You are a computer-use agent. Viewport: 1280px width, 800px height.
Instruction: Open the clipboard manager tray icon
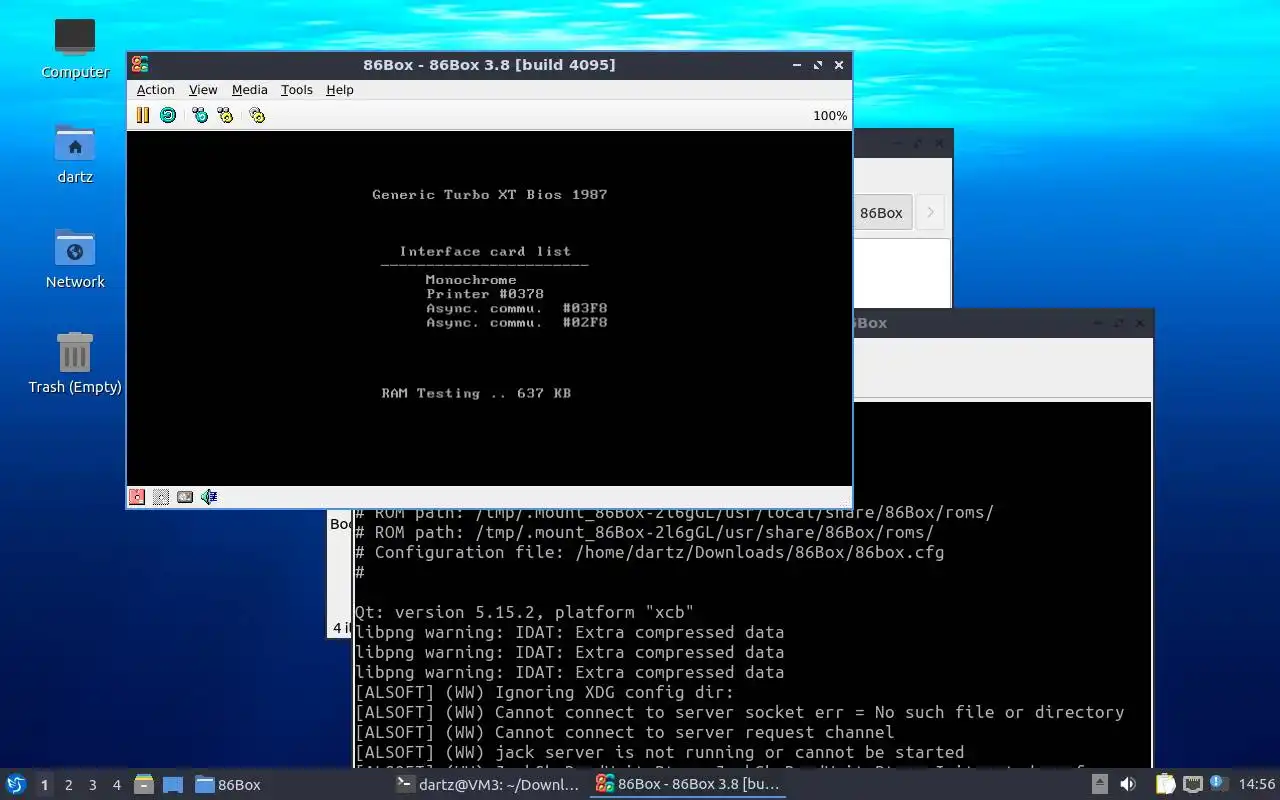click(1166, 785)
